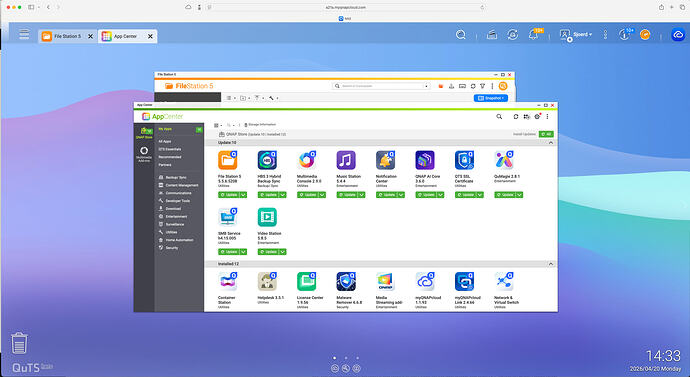Open the Trash can on QTS desktop
Screen dimensions: 690x377
tap(19, 343)
